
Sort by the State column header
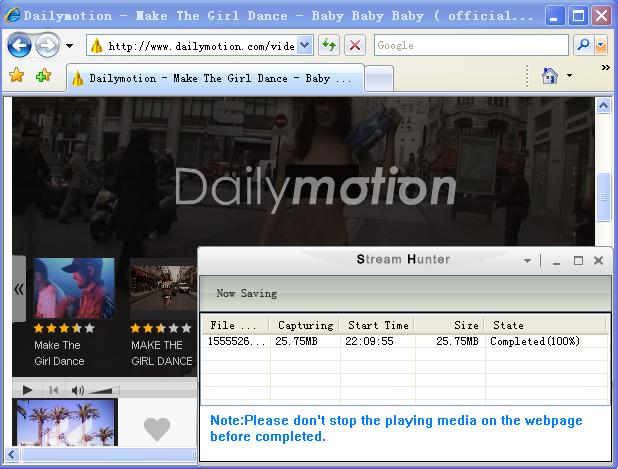click(545, 325)
